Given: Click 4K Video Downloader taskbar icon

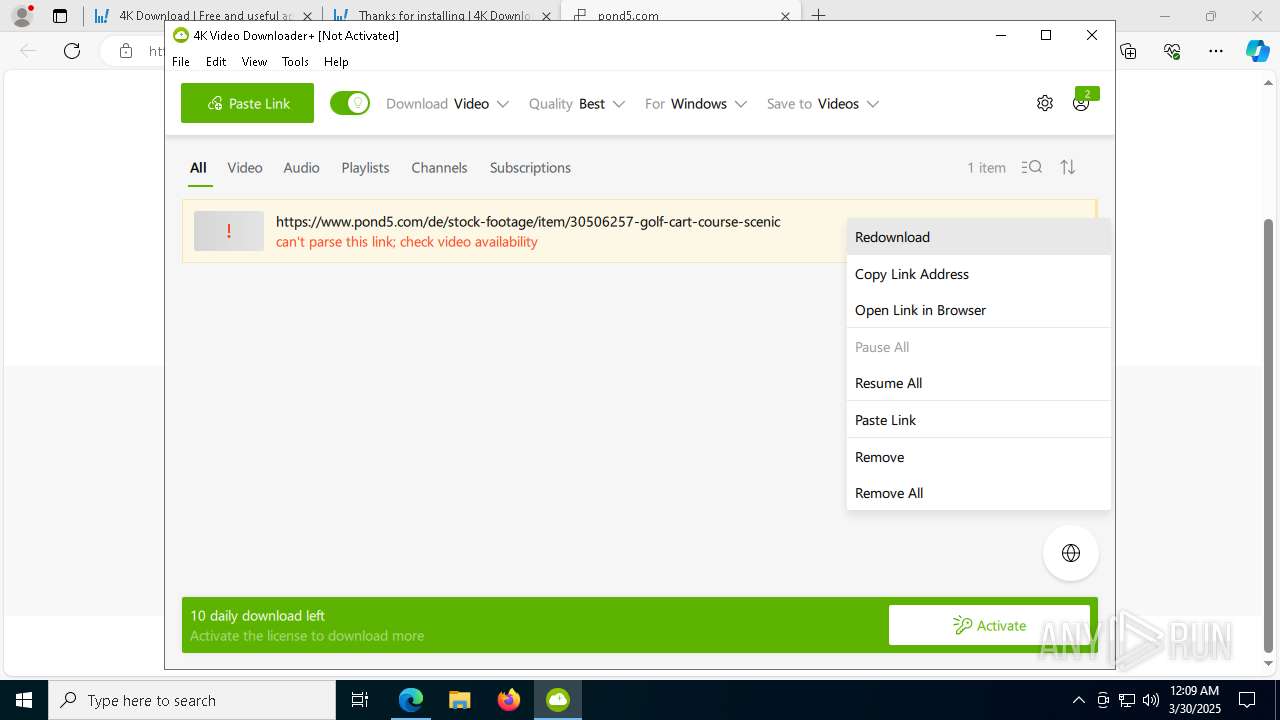Looking at the screenshot, I should [x=557, y=700].
